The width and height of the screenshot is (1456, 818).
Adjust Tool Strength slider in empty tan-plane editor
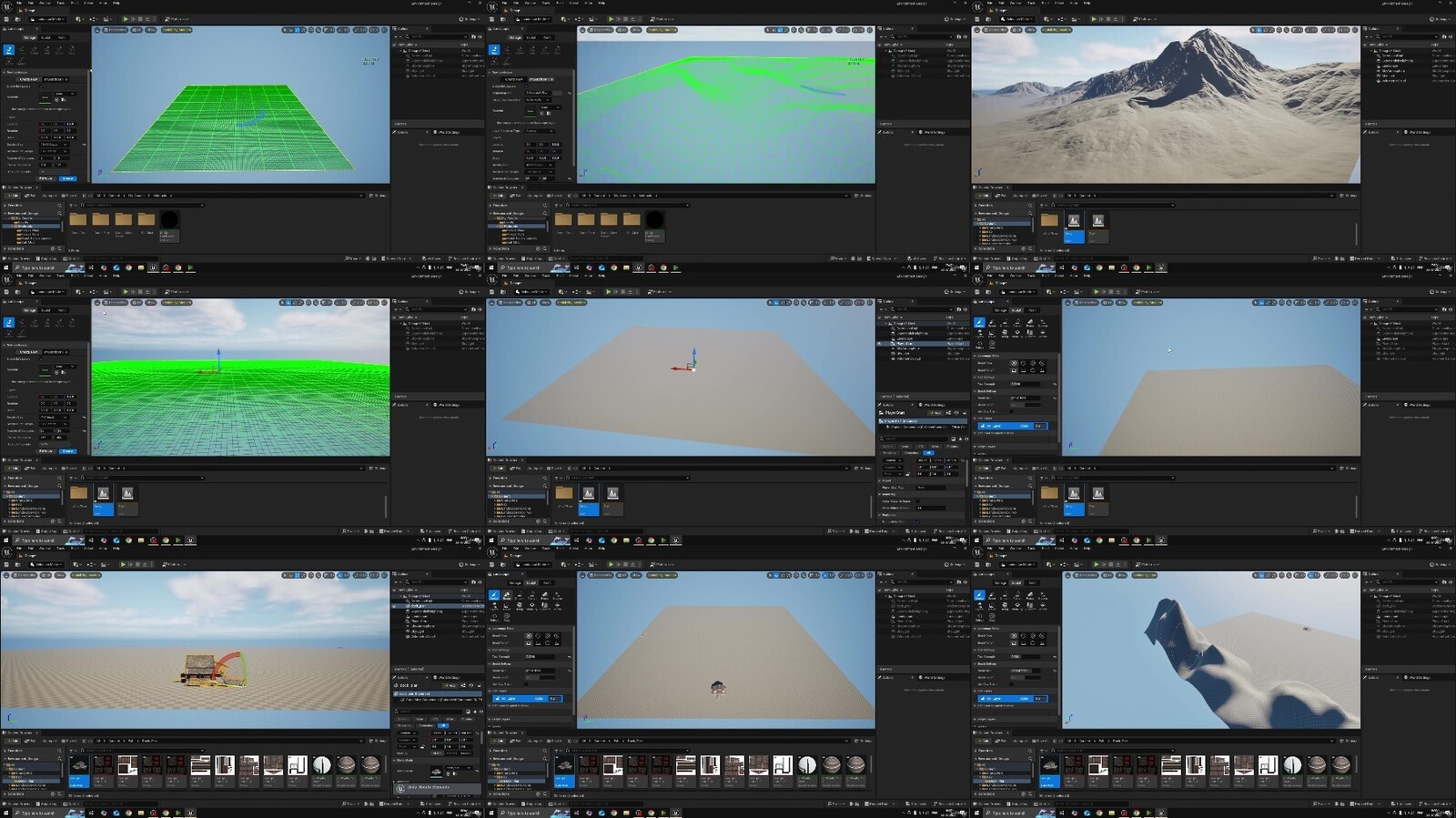coord(1024,383)
